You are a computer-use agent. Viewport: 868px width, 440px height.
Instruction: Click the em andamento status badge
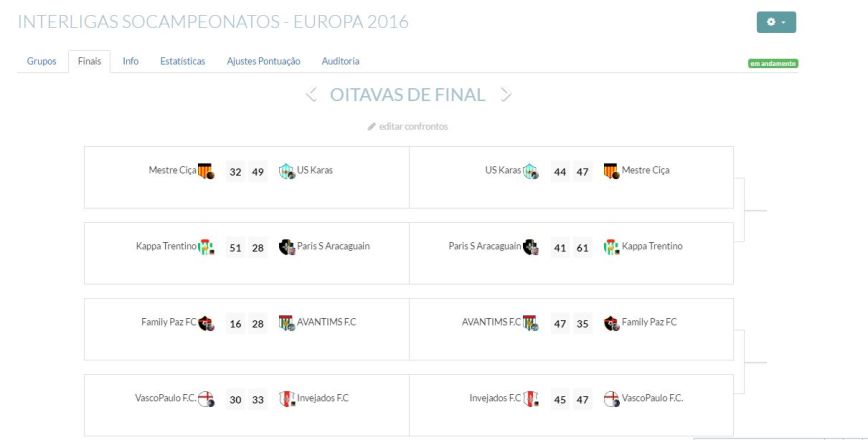(772, 63)
